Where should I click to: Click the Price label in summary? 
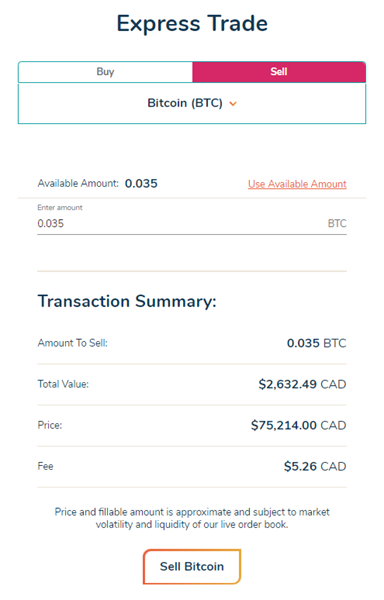tap(50, 426)
